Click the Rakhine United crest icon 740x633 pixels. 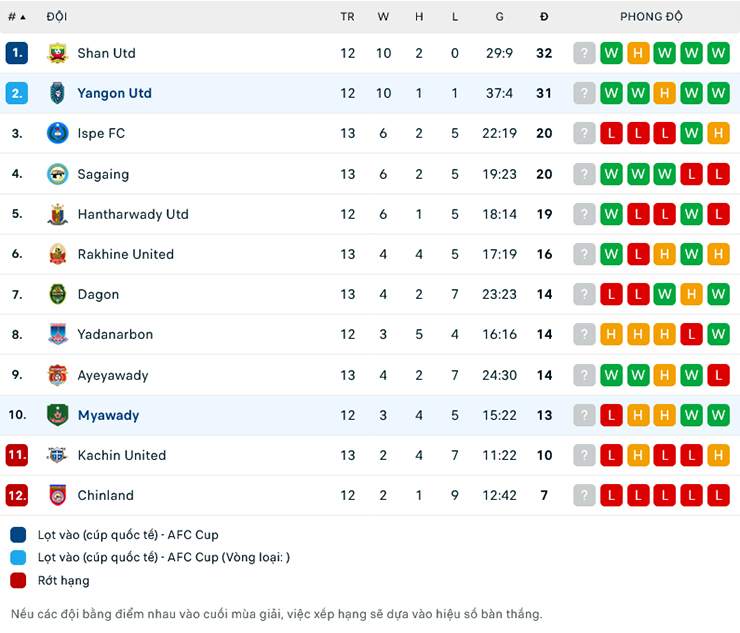pyautogui.click(x=58, y=254)
